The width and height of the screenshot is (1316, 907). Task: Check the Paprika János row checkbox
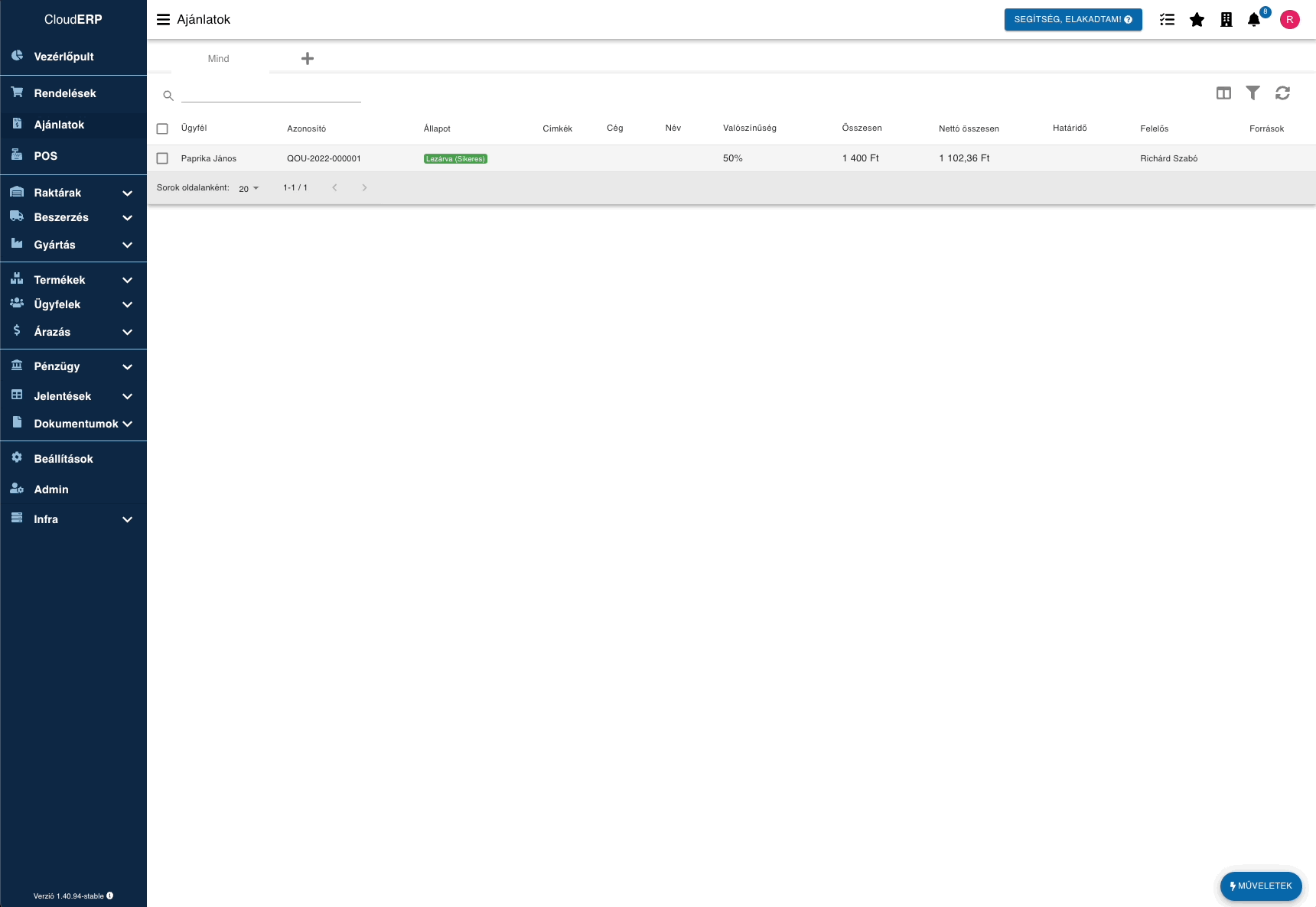tap(162, 158)
